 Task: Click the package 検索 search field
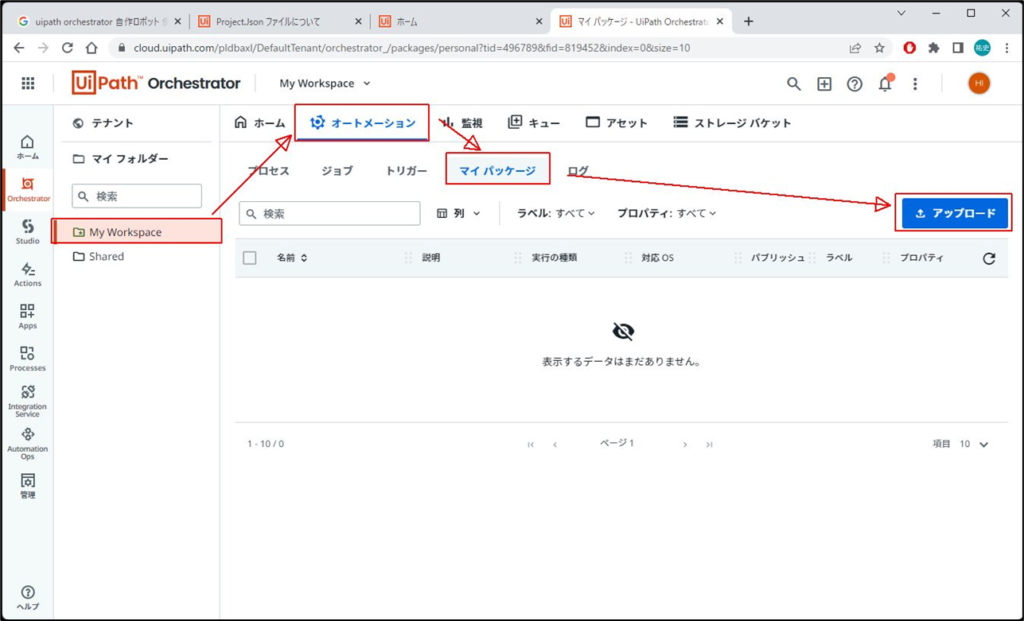(x=329, y=214)
